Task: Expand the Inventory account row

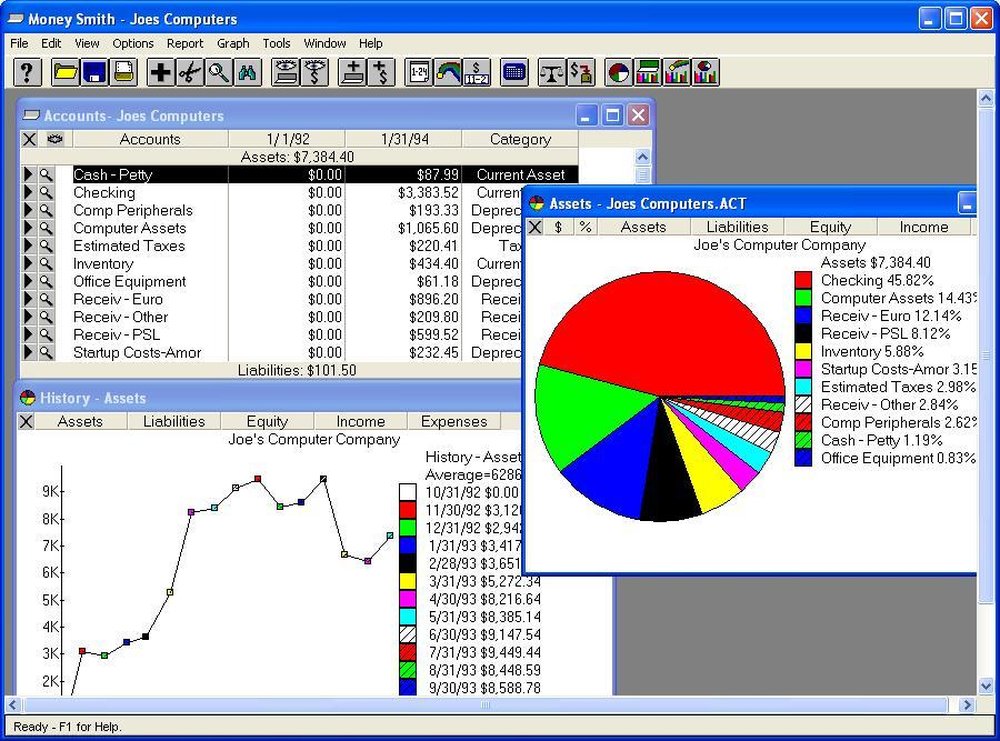Action: [x=29, y=263]
